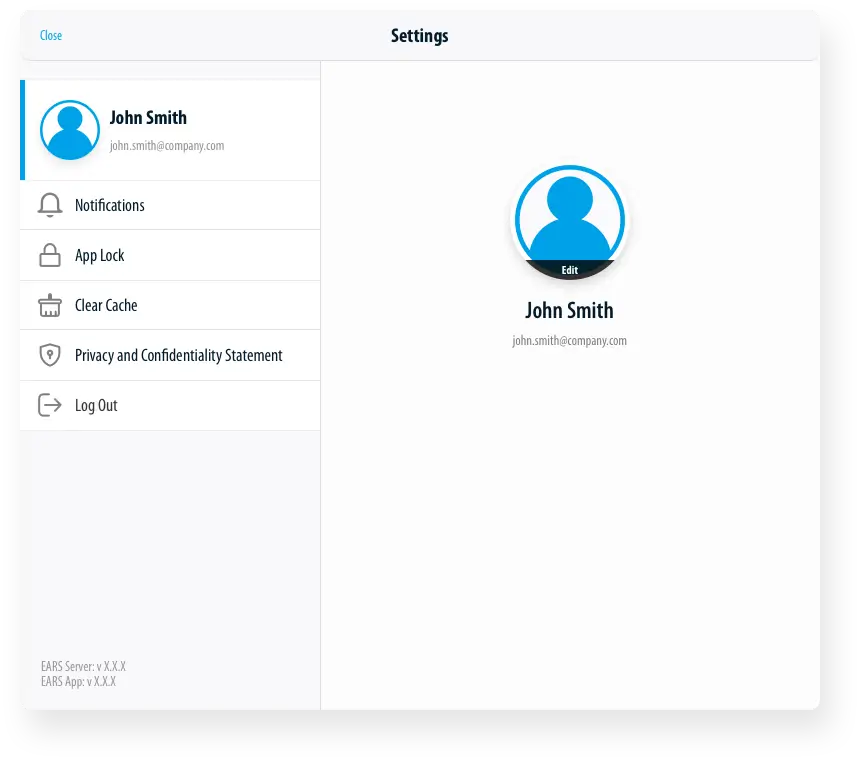
Task: Open the App Lock settings entry
Action: pos(100,256)
